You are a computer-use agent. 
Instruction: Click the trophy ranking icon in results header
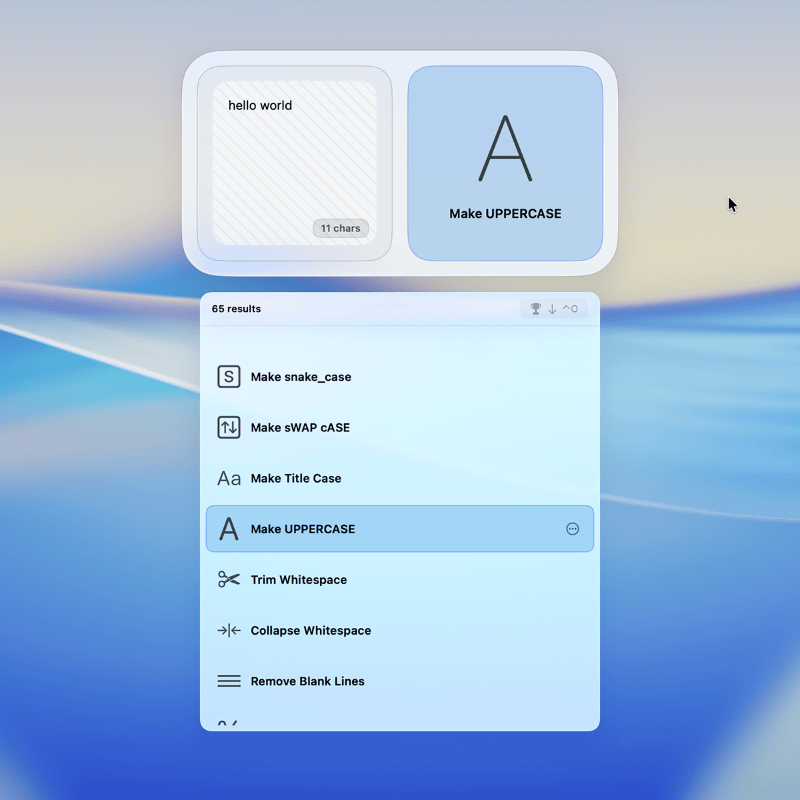point(536,309)
